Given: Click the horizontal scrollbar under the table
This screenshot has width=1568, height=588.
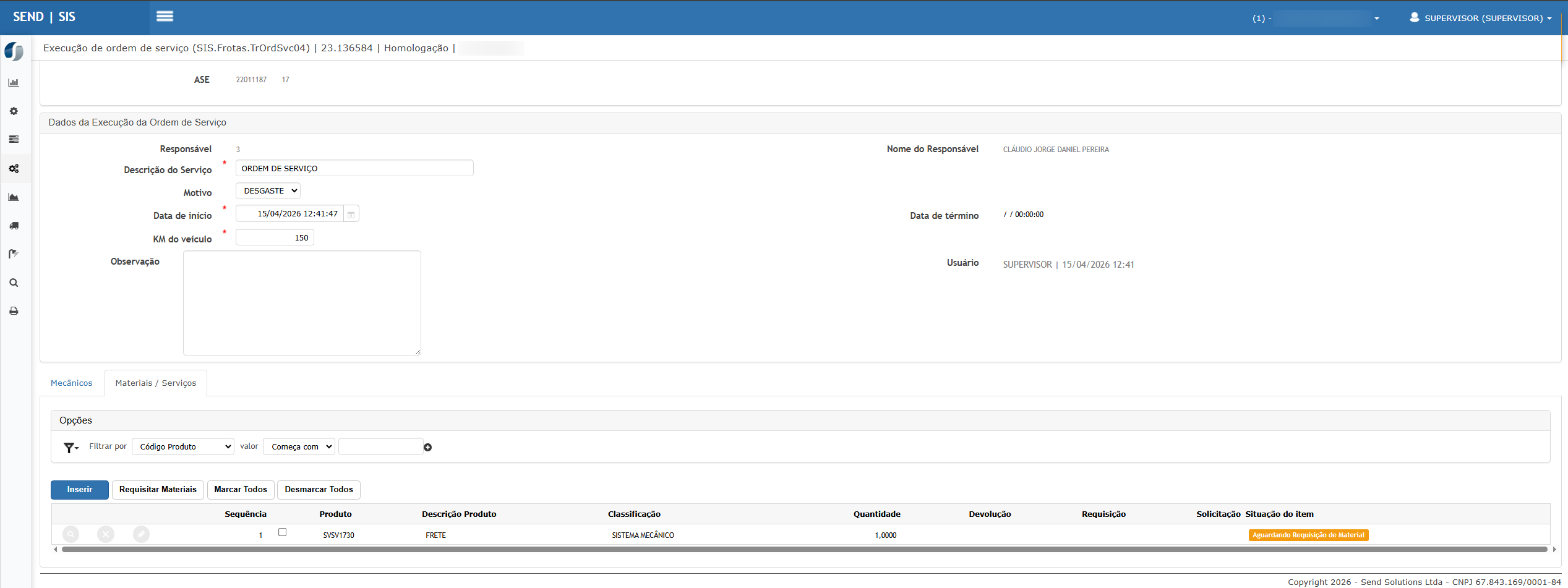Looking at the screenshot, I should (804, 549).
